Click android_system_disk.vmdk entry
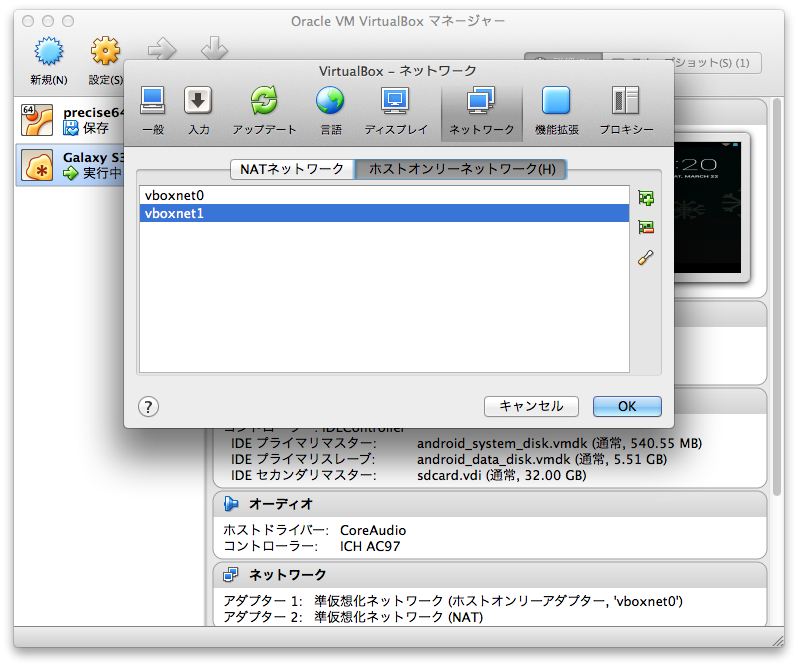 point(559,444)
